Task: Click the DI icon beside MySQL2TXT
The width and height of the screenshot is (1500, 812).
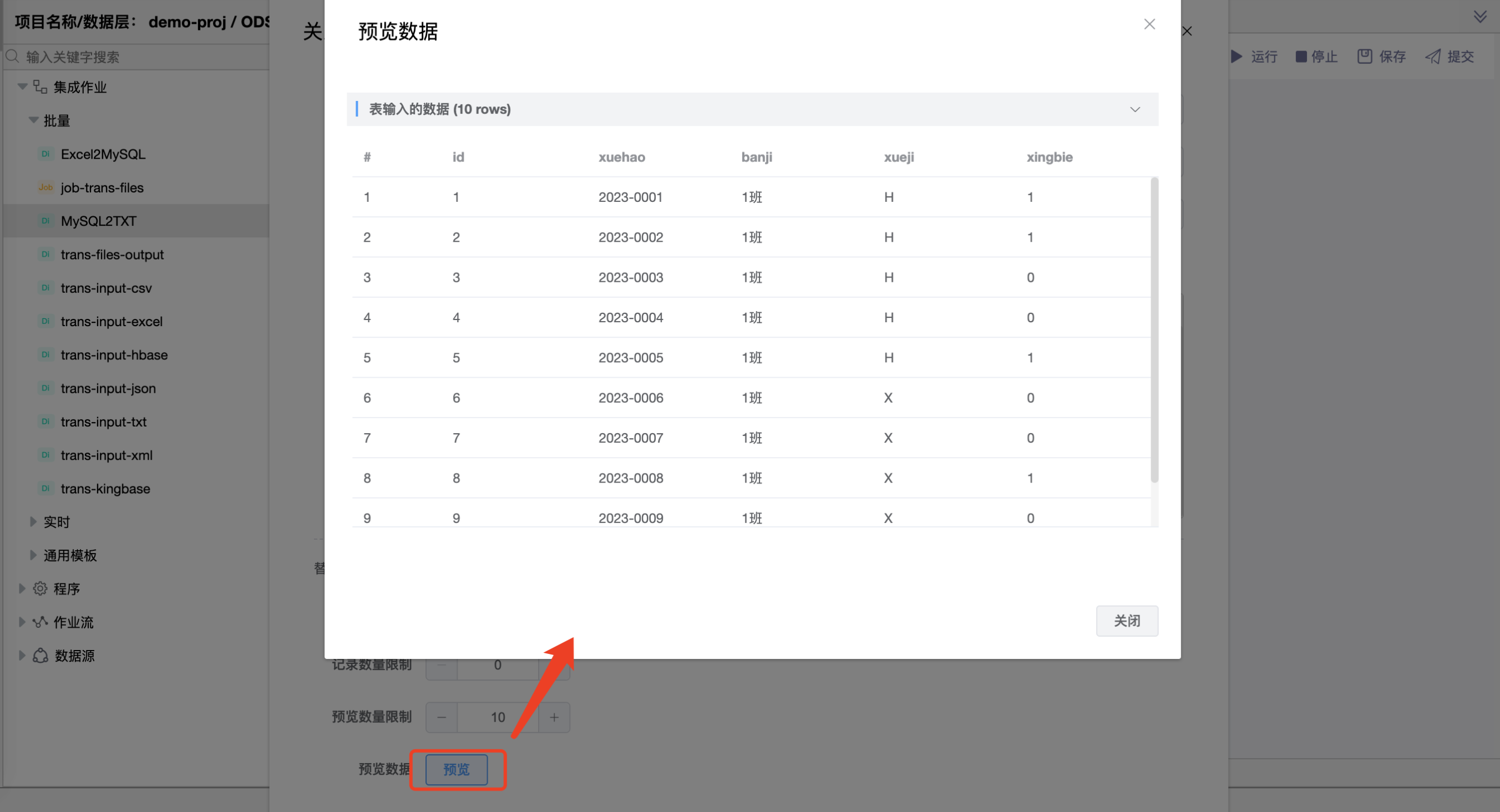Action: click(x=45, y=221)
